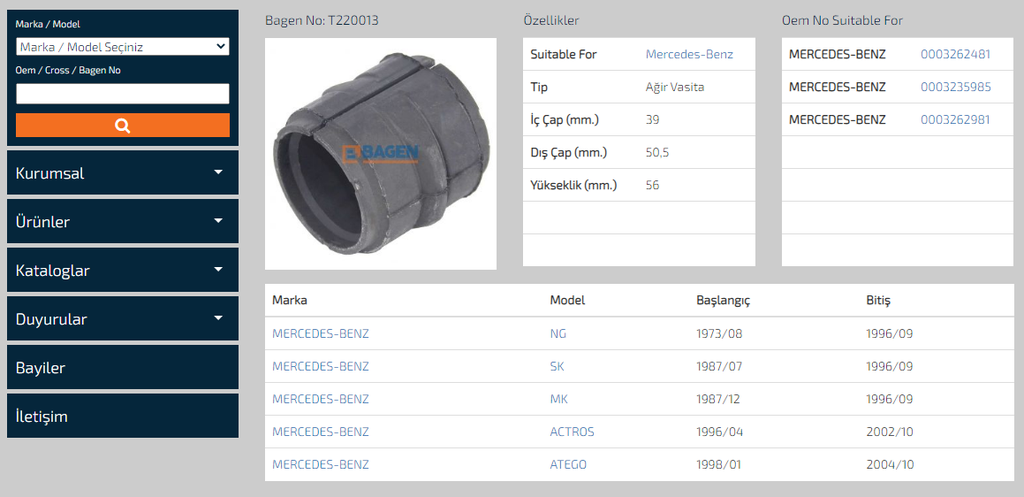Go to the Bayiler page

pyautogui.click(x=123, y=367)
